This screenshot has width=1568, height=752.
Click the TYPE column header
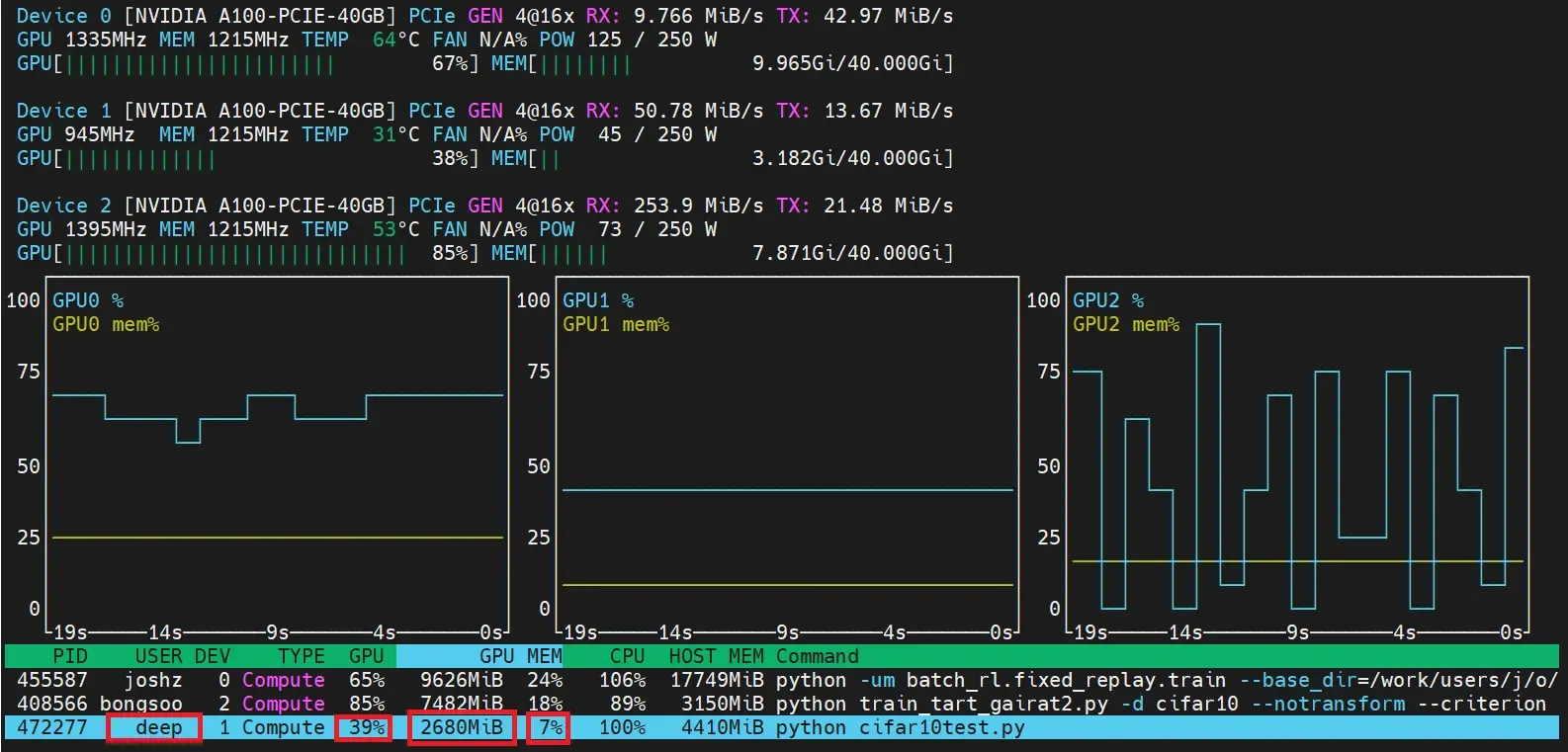coord(302,656)
